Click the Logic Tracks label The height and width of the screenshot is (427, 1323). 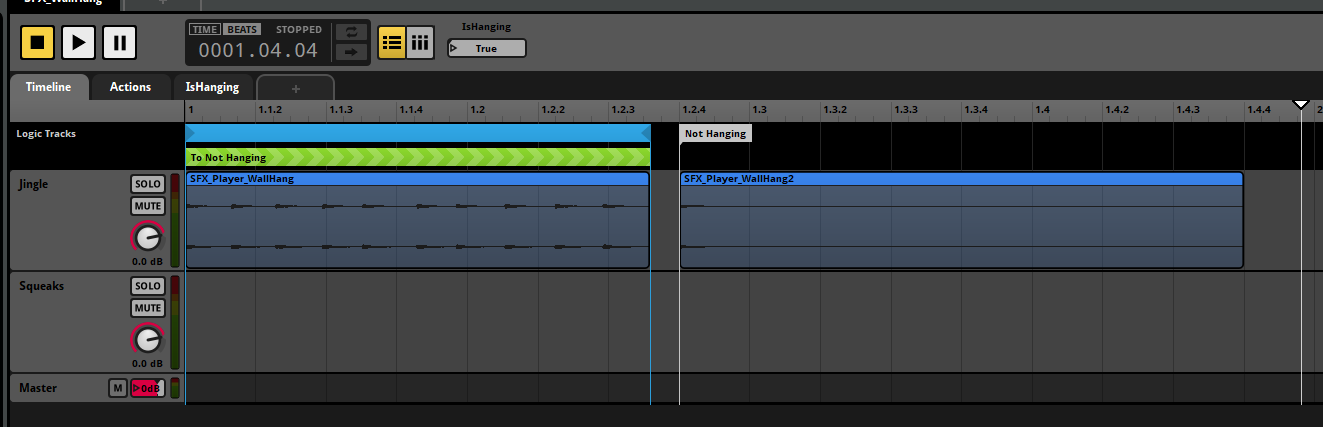tap(46, 133)
